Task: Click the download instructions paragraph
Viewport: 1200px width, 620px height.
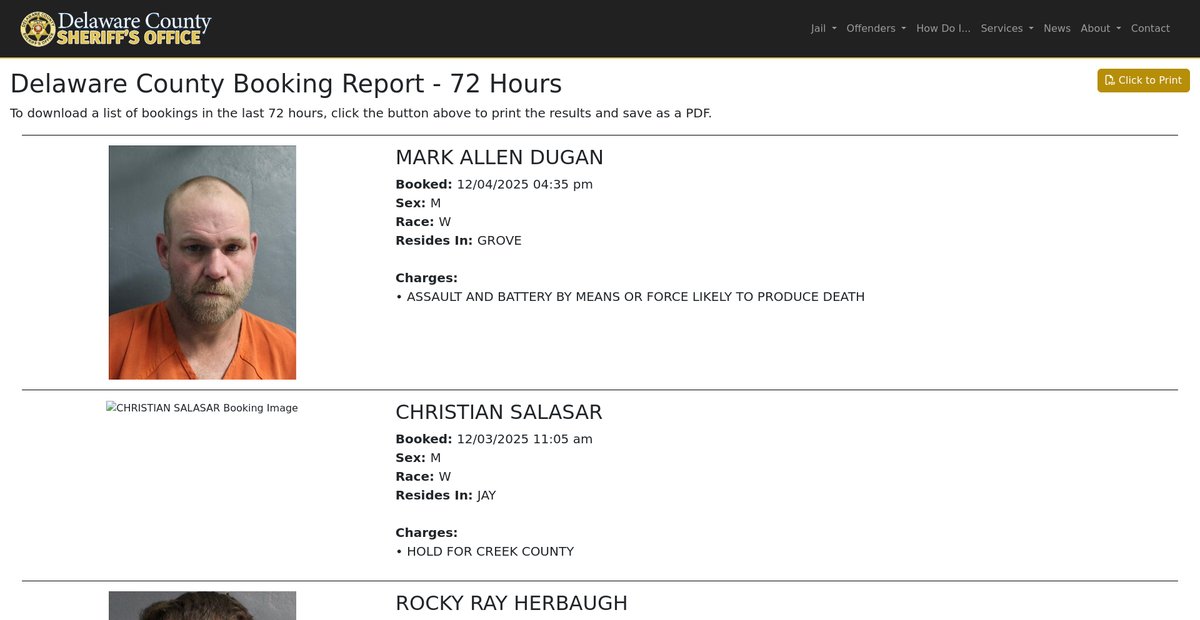Action: tap(361, 113)
